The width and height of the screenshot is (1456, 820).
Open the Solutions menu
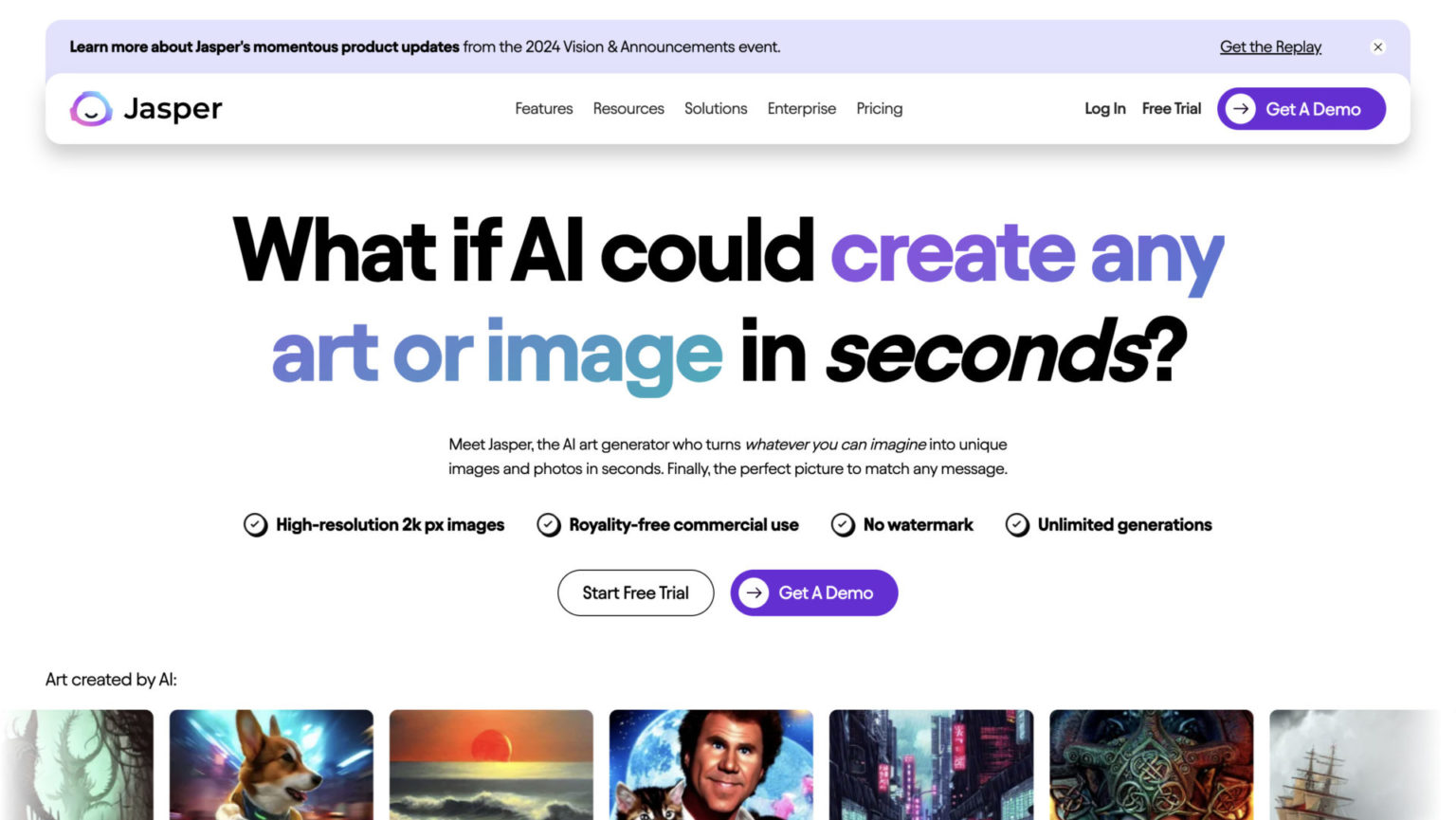[x=715, y=109]
